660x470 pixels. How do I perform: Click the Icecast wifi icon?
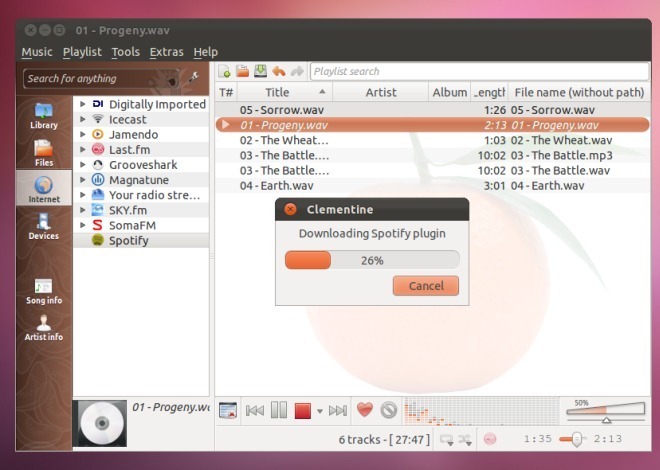click(x=98, y=119)
